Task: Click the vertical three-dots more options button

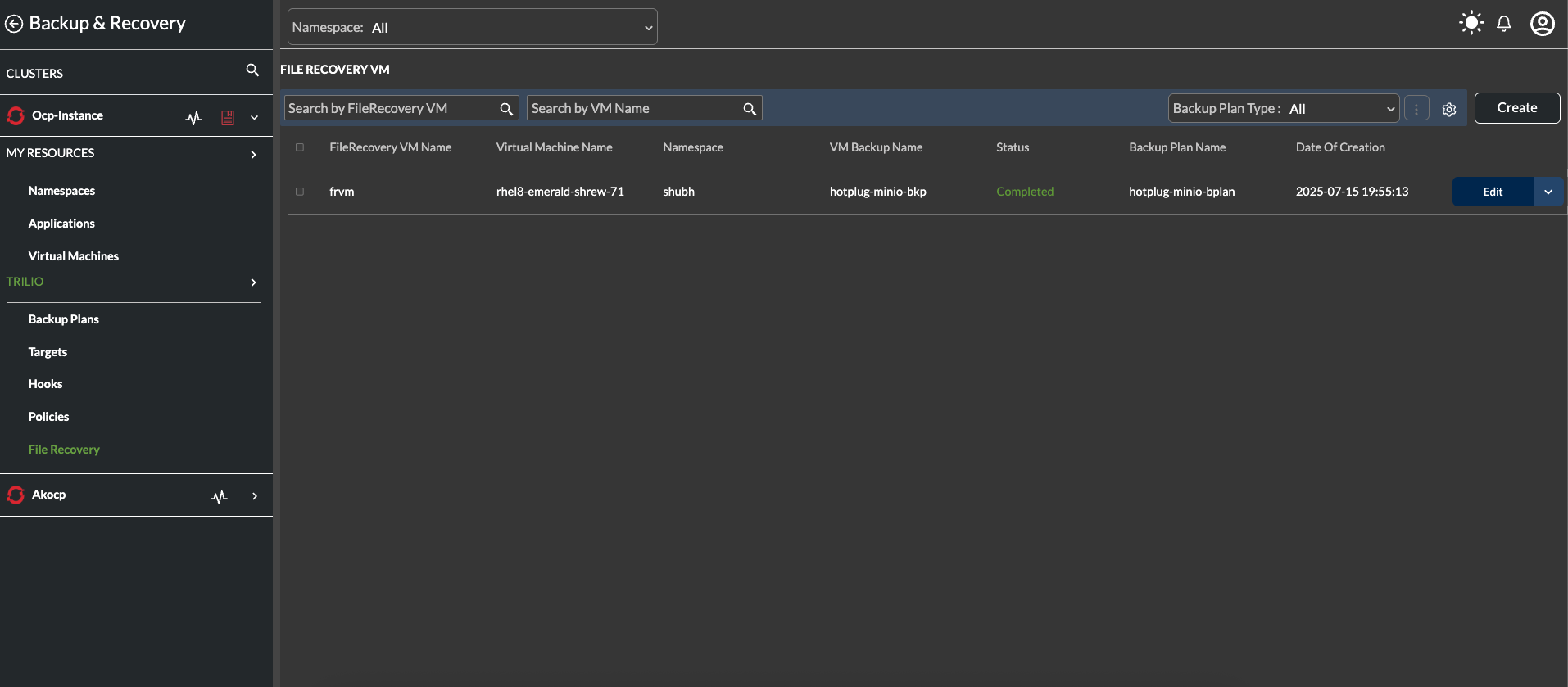Action: click(1416, 109)
